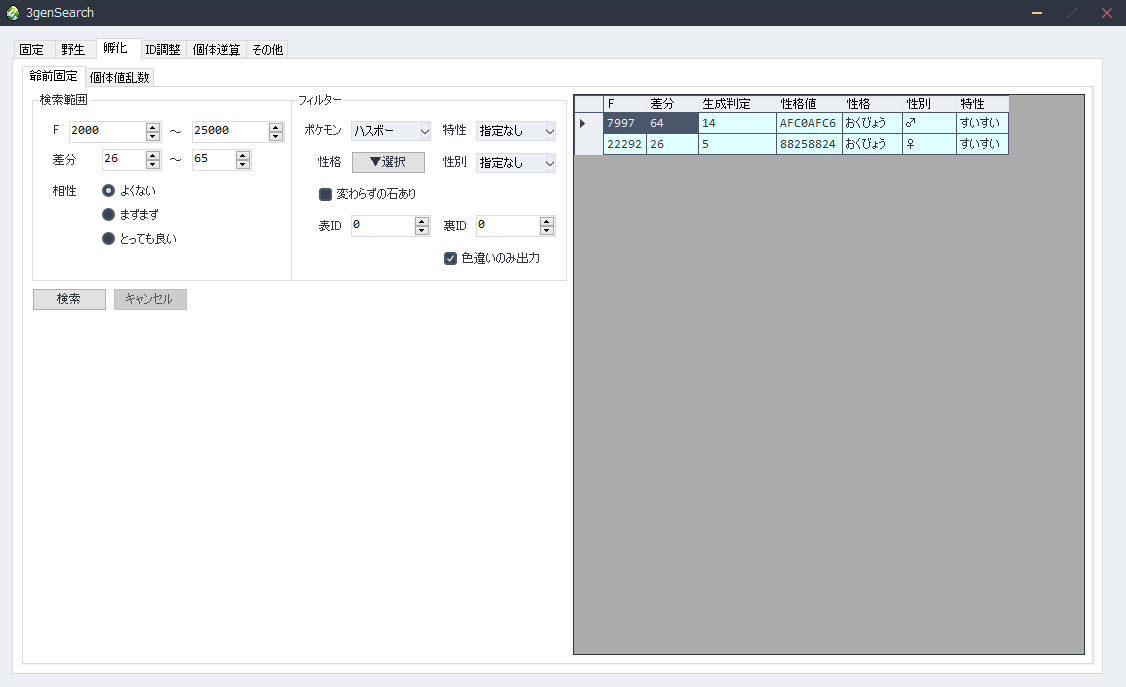Switch to the 個体値乱数 sub-tab
This screenshot has width=1126, height=687.
[119, 75]
